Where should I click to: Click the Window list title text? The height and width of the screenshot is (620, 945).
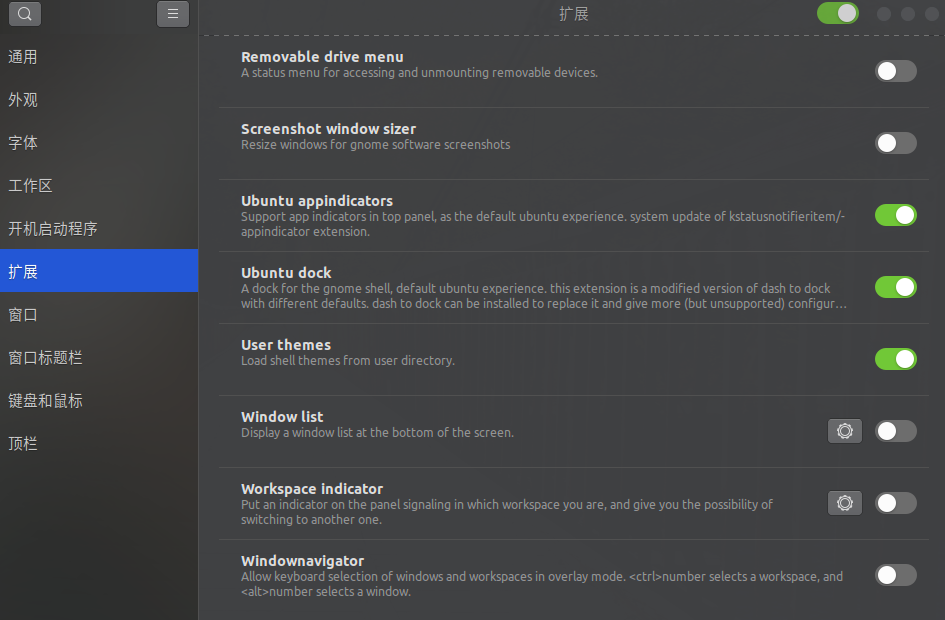click(282, 416)
